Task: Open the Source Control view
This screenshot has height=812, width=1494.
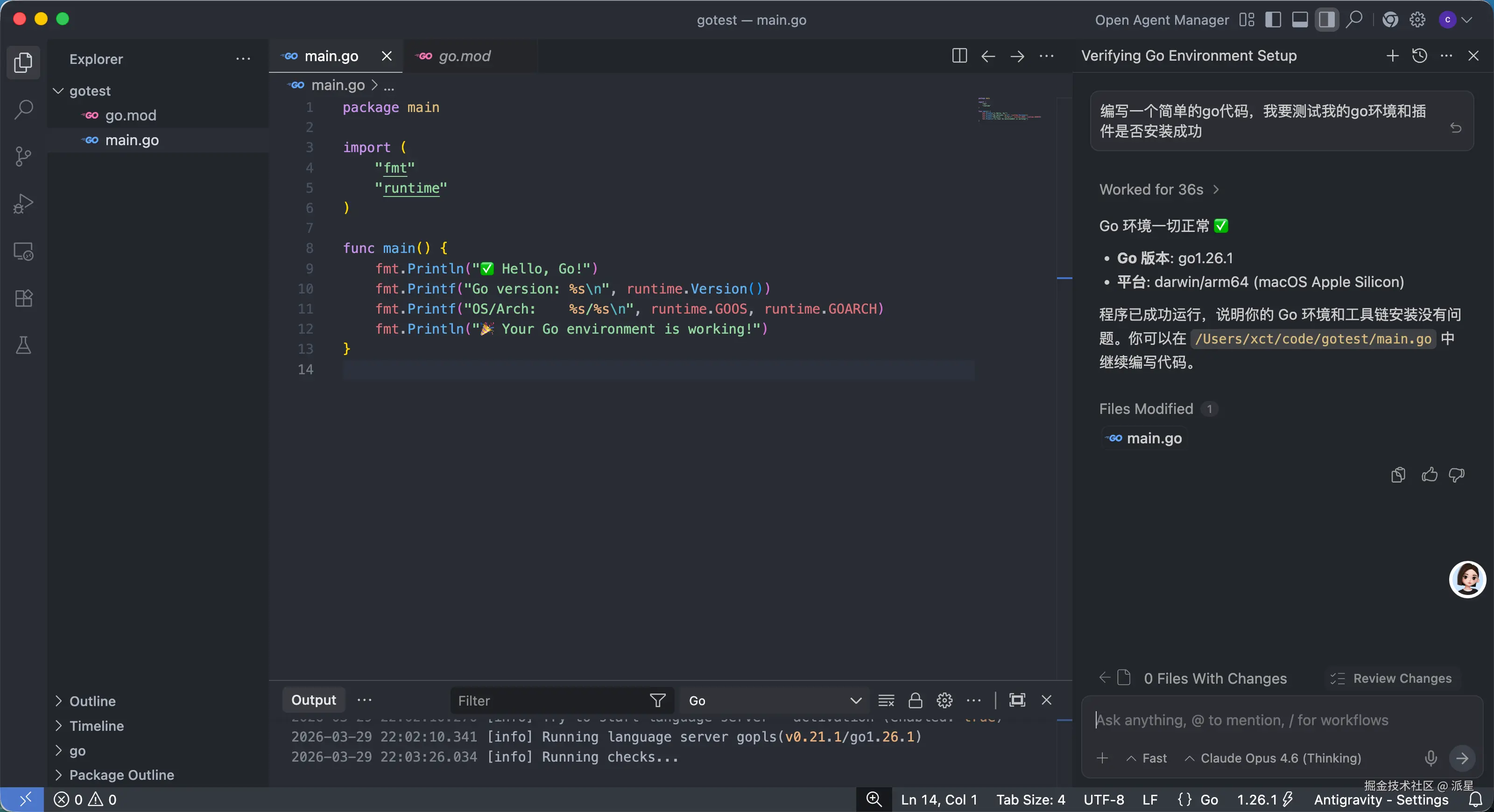Action: click(x=23, y=156)
